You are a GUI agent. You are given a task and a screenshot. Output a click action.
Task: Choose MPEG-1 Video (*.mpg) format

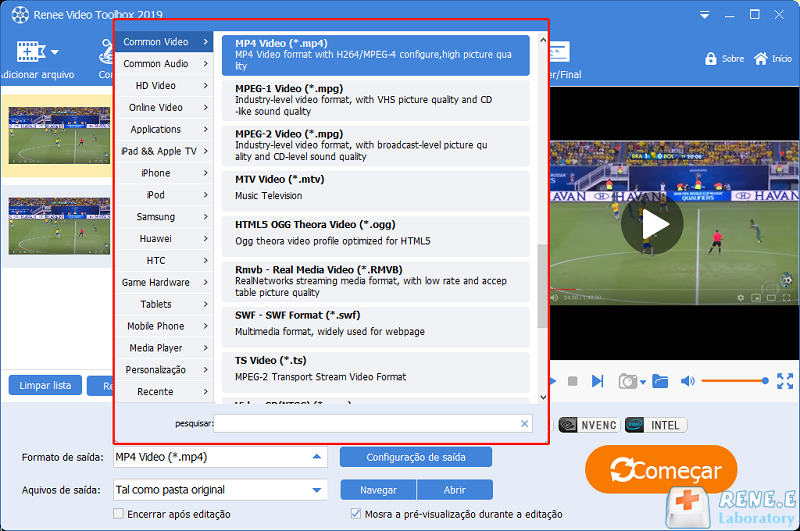376,100
